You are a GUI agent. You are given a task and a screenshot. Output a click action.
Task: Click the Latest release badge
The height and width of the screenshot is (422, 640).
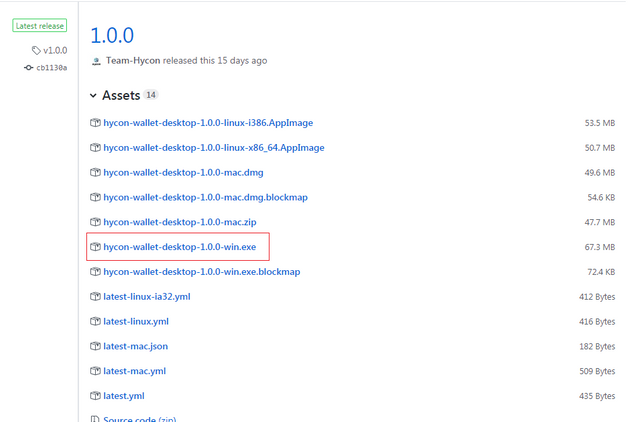(40, 26)
